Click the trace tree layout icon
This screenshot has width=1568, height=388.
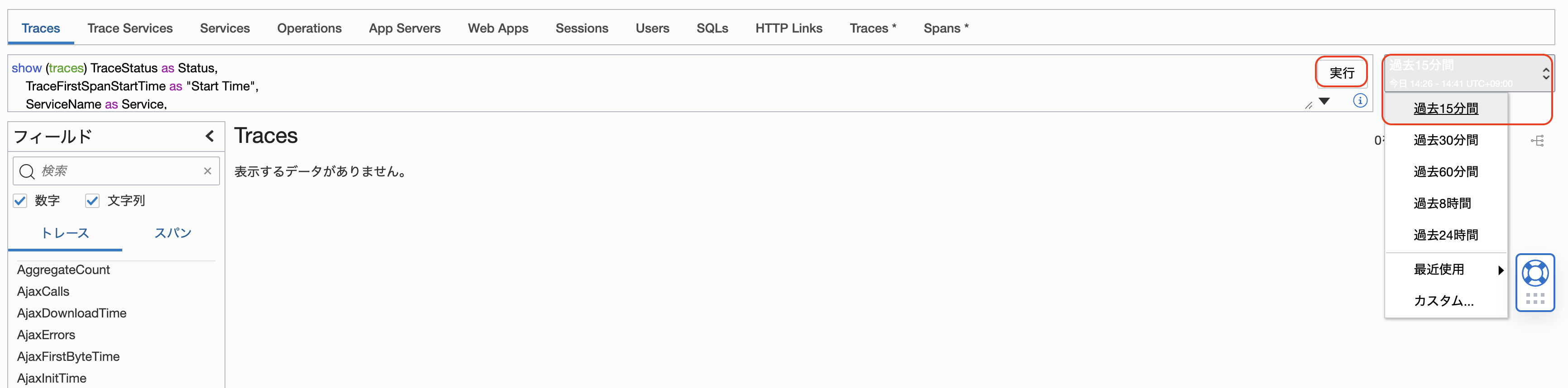pyautogui.click(x=1537, y=141)
